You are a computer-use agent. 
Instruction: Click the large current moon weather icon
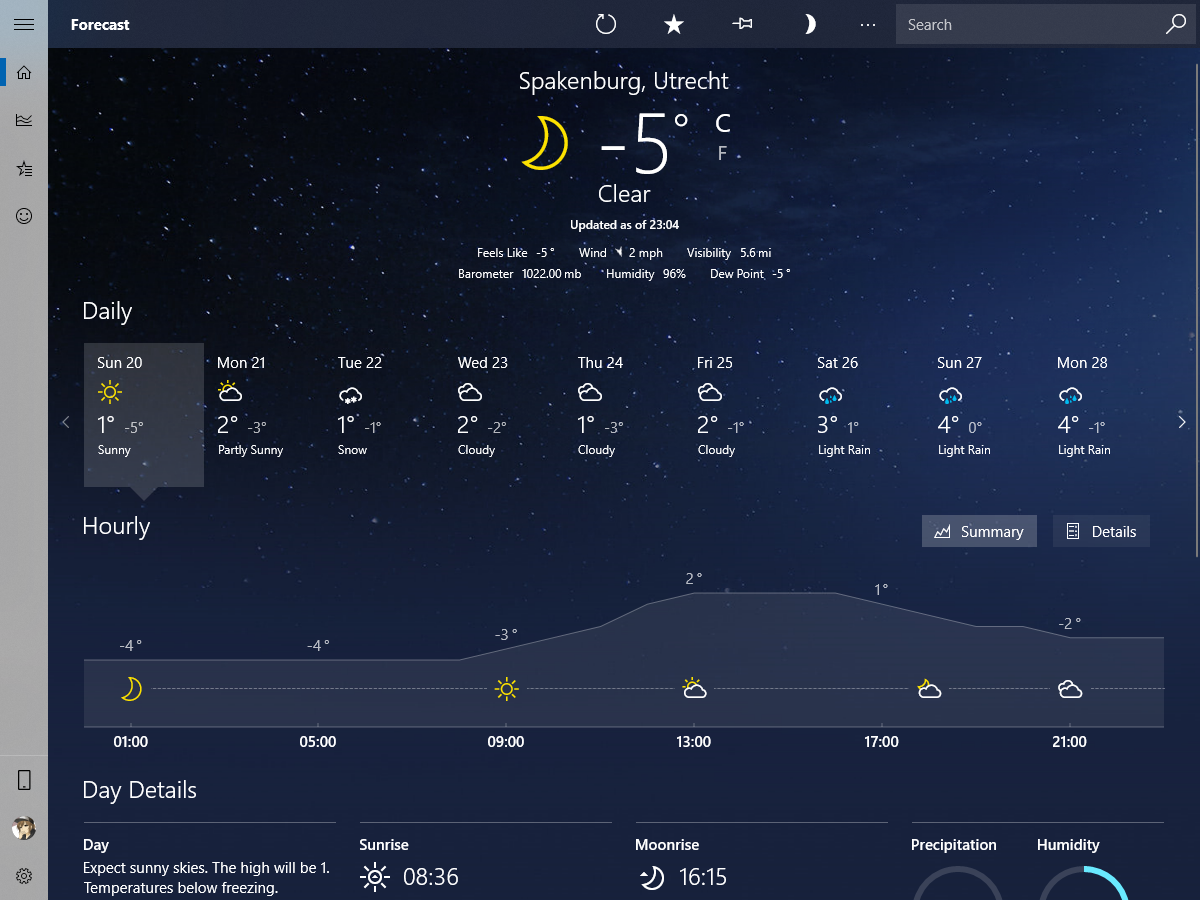(545, 142)
